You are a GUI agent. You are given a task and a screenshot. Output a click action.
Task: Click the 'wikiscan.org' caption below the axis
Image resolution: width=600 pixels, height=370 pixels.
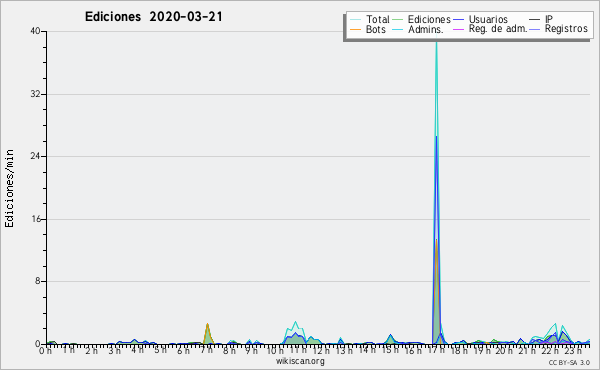click(x=300, y=361)
